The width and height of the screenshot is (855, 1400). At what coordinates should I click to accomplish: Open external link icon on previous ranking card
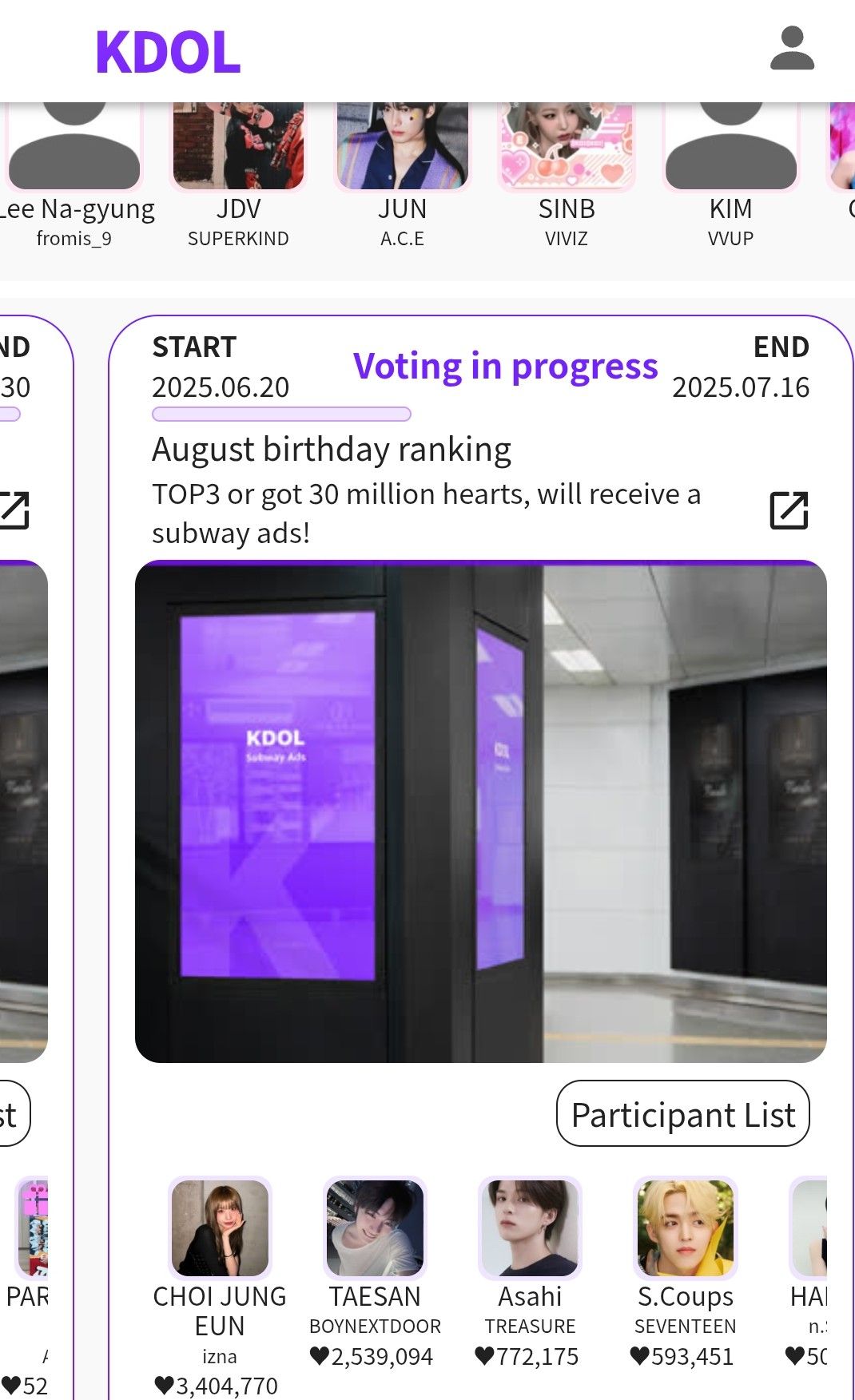click(14, 510)
